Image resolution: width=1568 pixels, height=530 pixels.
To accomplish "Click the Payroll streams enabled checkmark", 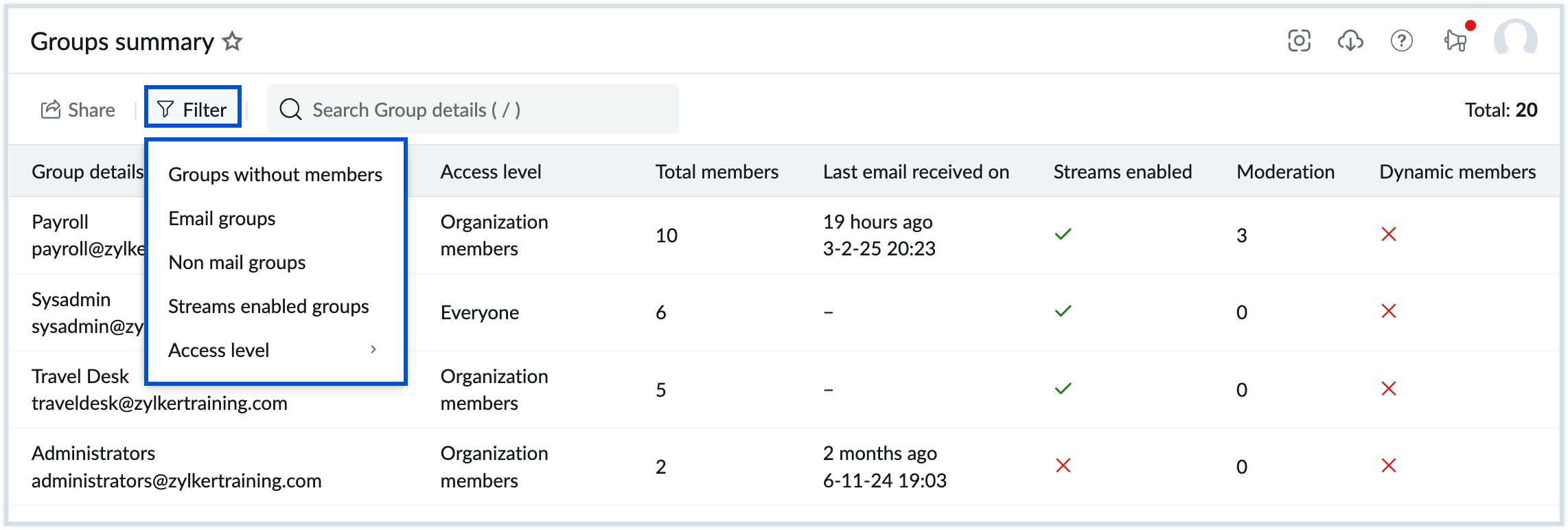I will 1063,235.
